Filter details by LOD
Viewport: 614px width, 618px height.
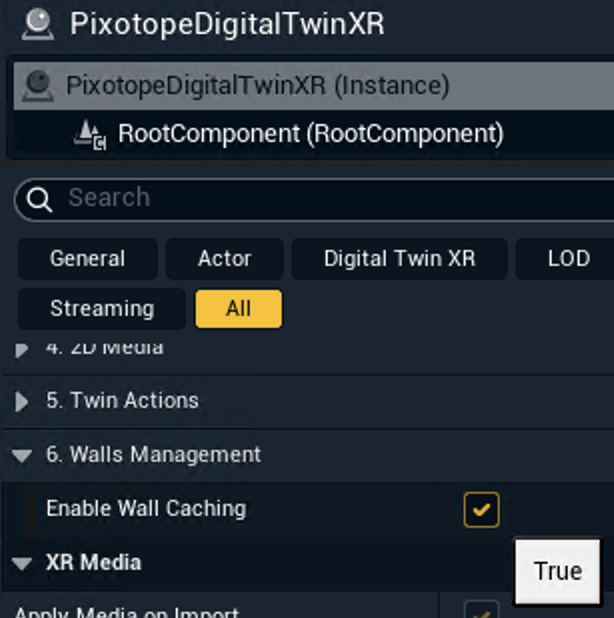[567, 259]
